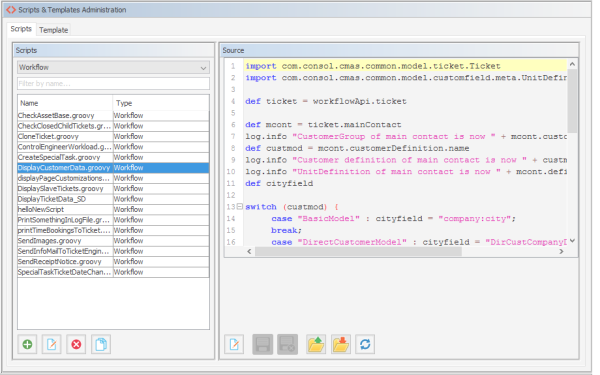Select the highlighted DisplayCustomerData.groovy row
This screenshot has height=375, width=600.
(113, 168)
